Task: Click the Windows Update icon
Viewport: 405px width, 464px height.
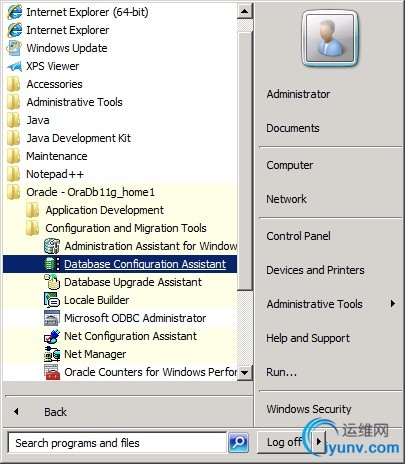Action: [x=14, y=48]
